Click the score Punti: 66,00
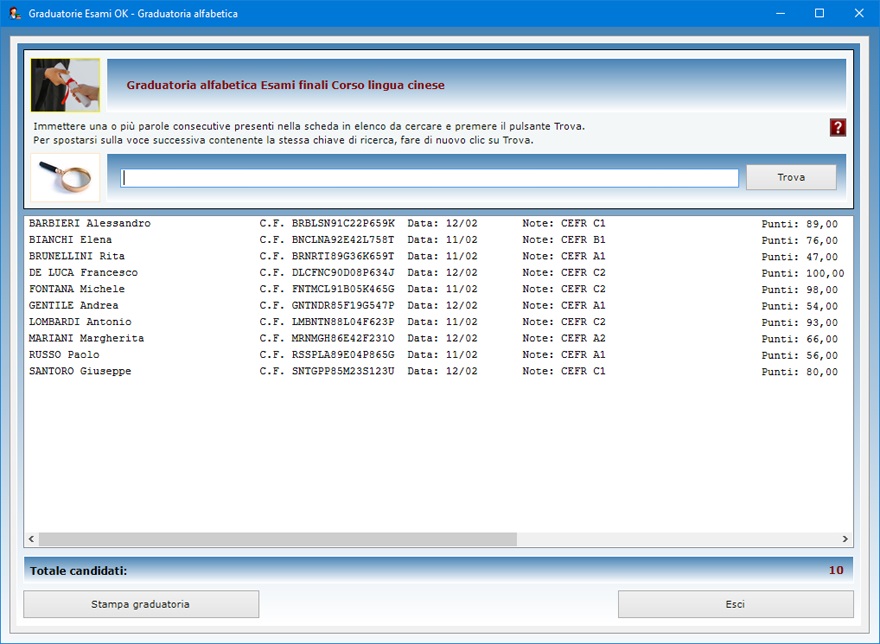 click(x=800, y=339)
